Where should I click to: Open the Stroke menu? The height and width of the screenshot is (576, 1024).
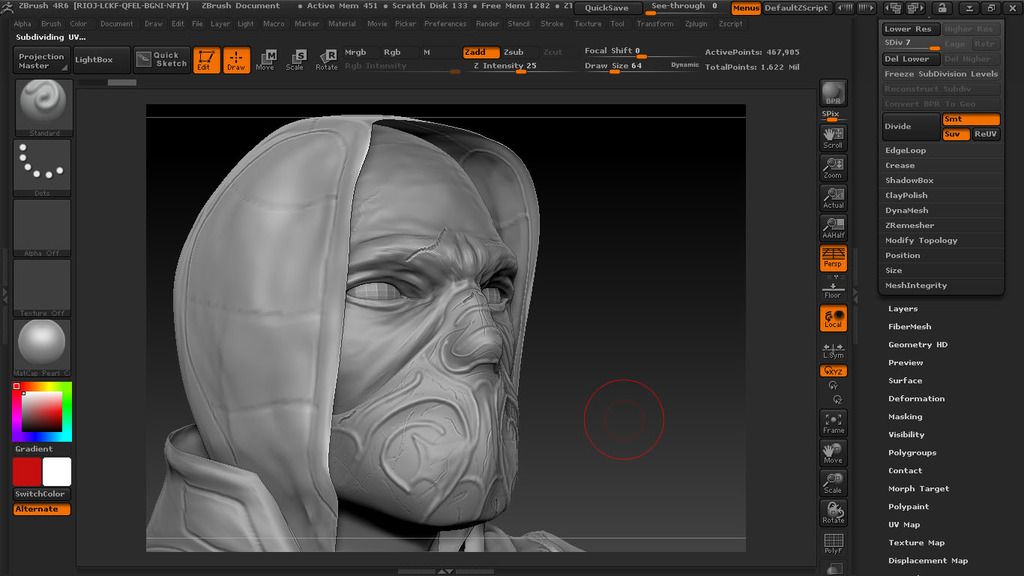[552, 24]
